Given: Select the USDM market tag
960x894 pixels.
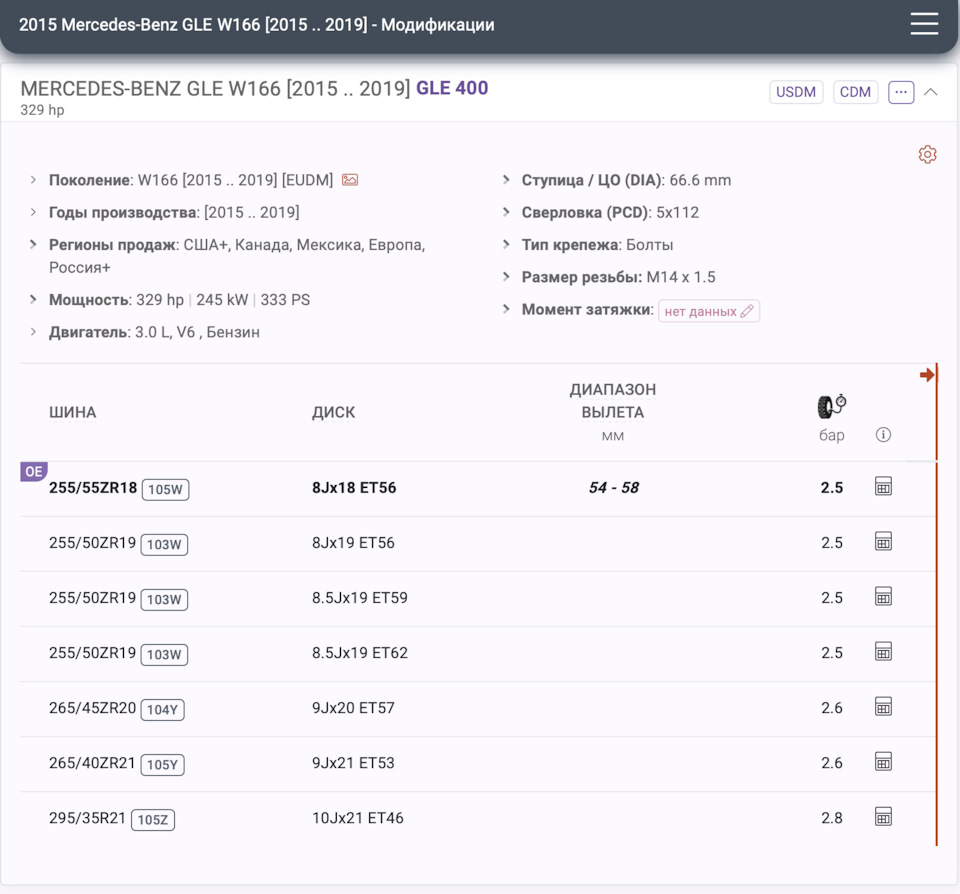Looking at the screenshot, I should point(796,92).
